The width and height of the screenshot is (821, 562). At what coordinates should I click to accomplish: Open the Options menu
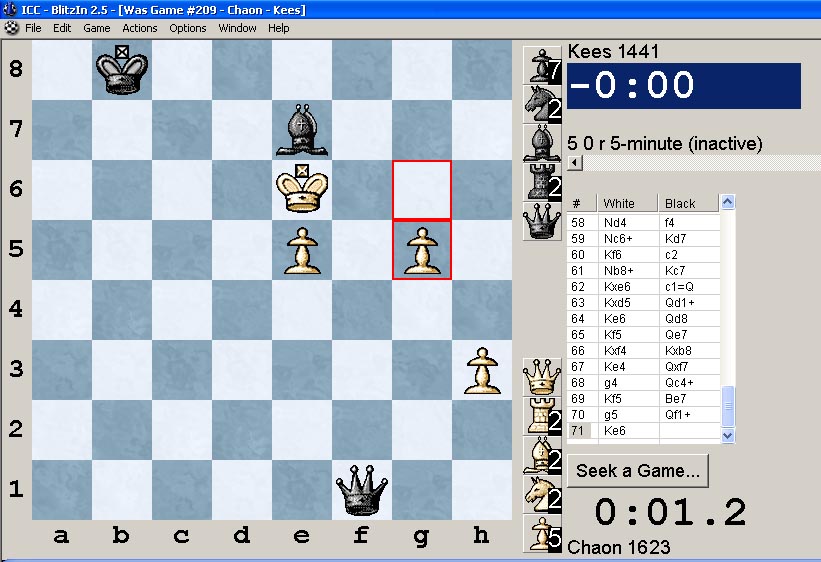(187, 28)
